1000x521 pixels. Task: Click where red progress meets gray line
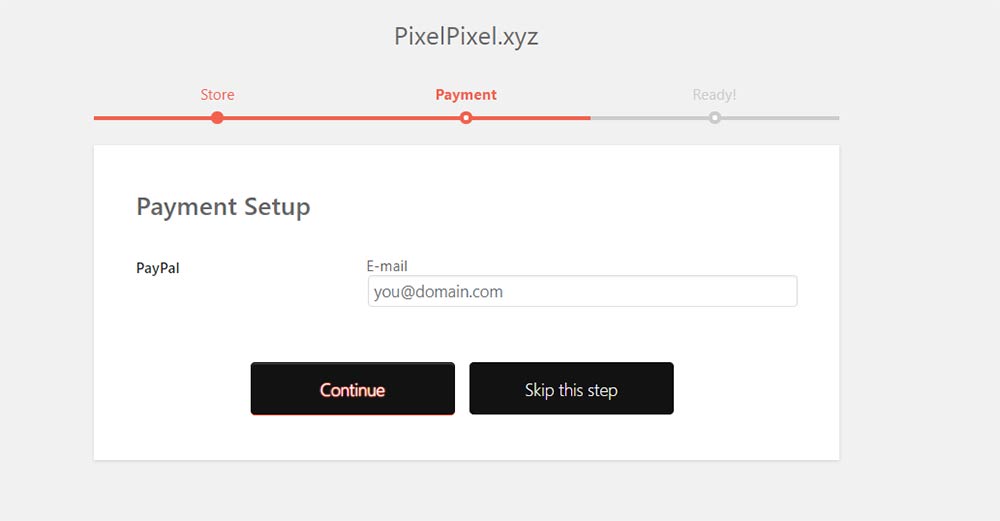point(590,118)
